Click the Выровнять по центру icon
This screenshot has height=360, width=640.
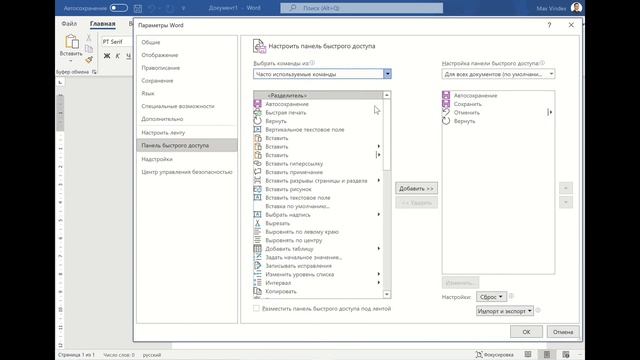point(258,240)
